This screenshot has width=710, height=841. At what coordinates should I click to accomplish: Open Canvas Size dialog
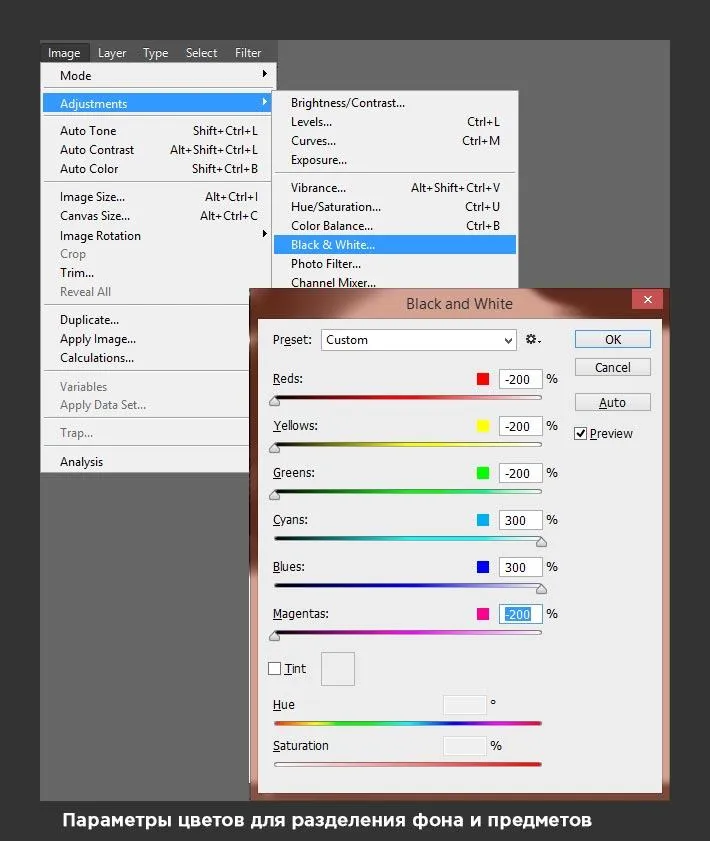(158, 216)
